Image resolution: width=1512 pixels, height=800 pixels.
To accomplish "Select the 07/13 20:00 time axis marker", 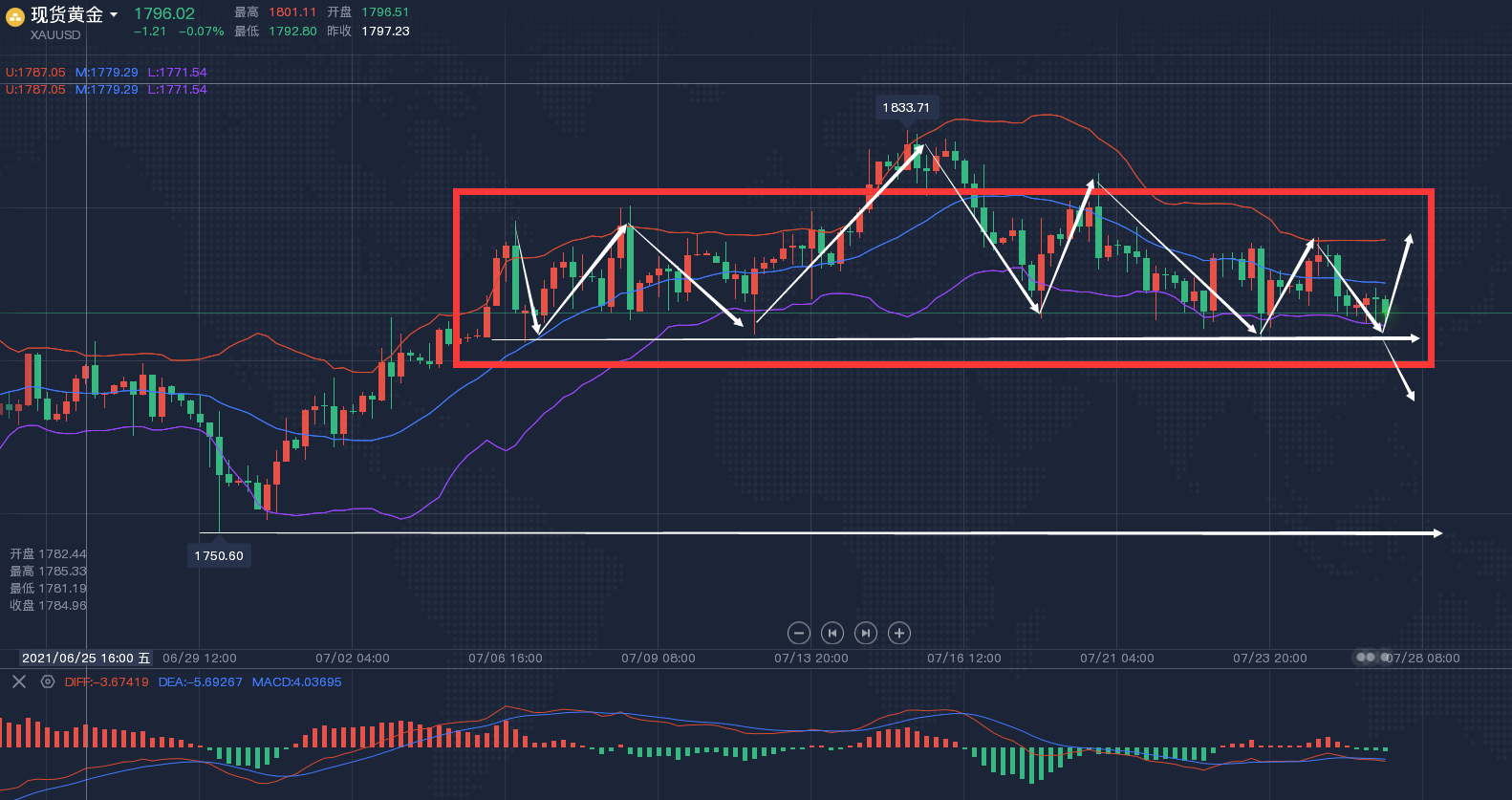I will [x=810, y=658].
